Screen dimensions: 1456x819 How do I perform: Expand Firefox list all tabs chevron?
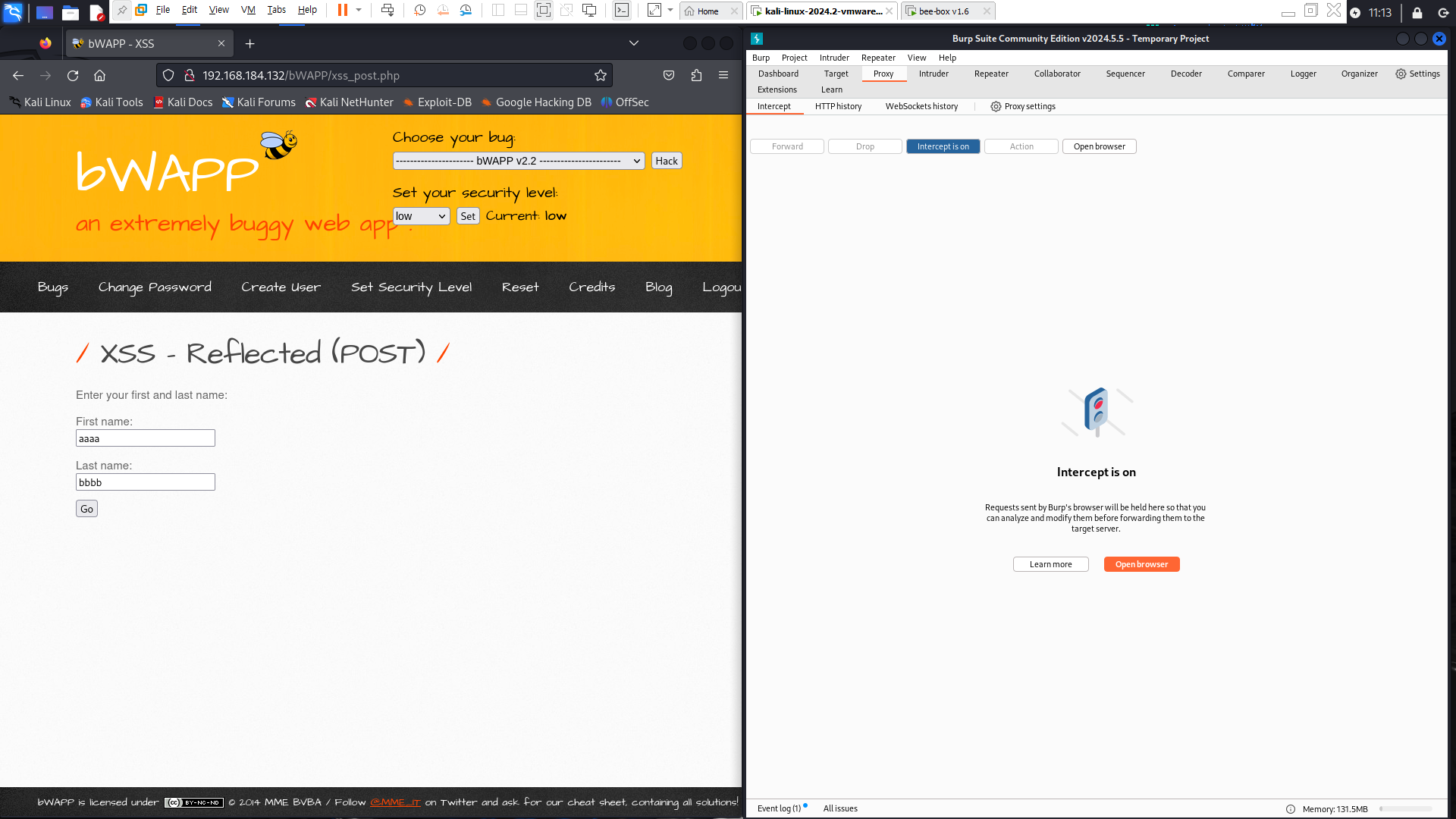(x=634, y=43)
